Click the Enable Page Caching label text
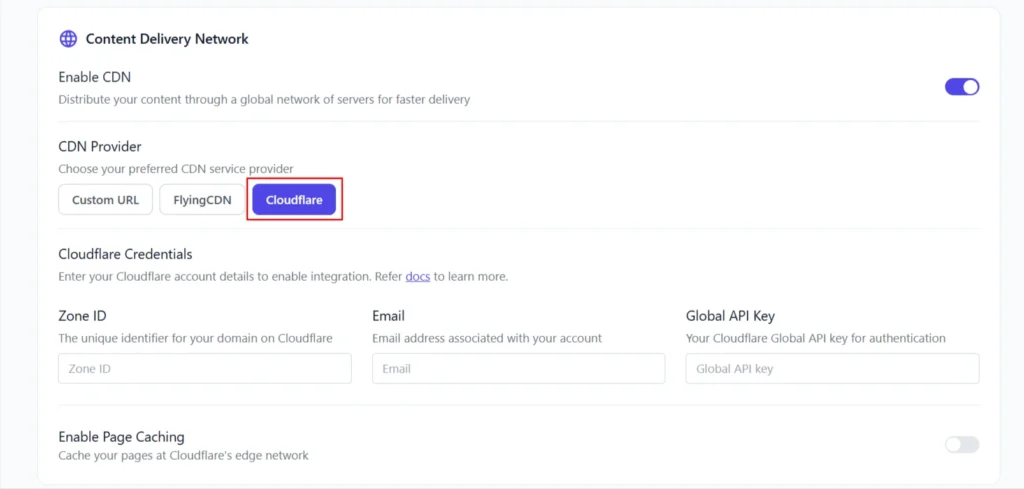This screenshot has height=489, width=1024. tap(121, 437)
